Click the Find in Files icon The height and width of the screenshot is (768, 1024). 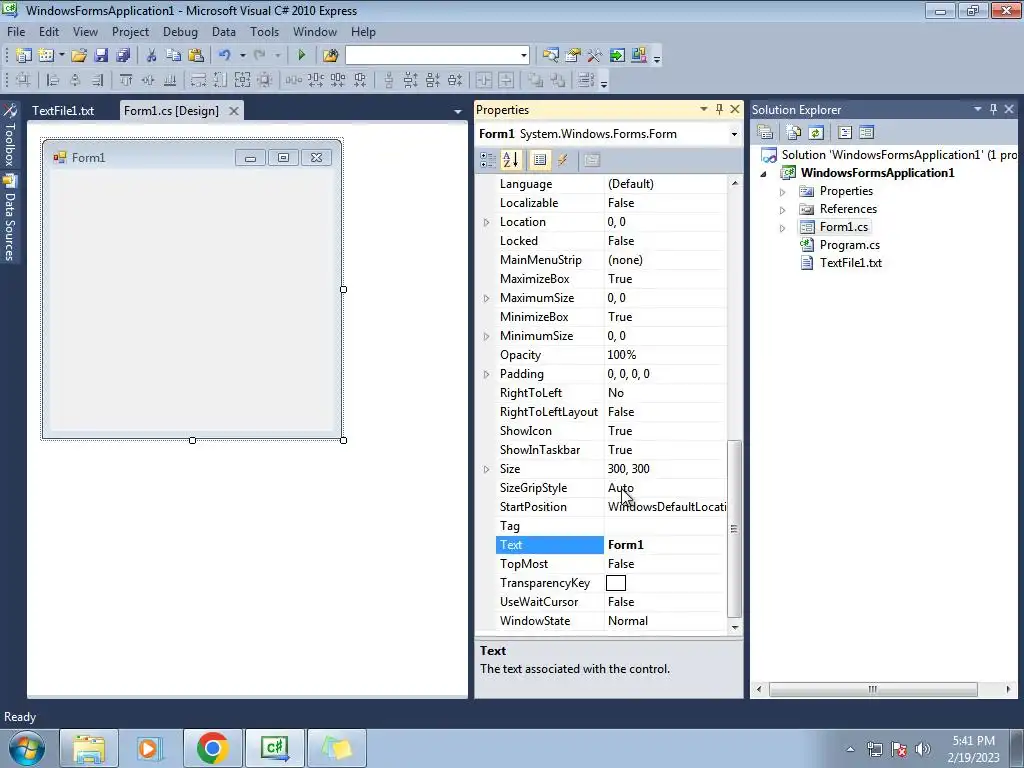pos(330,56)
